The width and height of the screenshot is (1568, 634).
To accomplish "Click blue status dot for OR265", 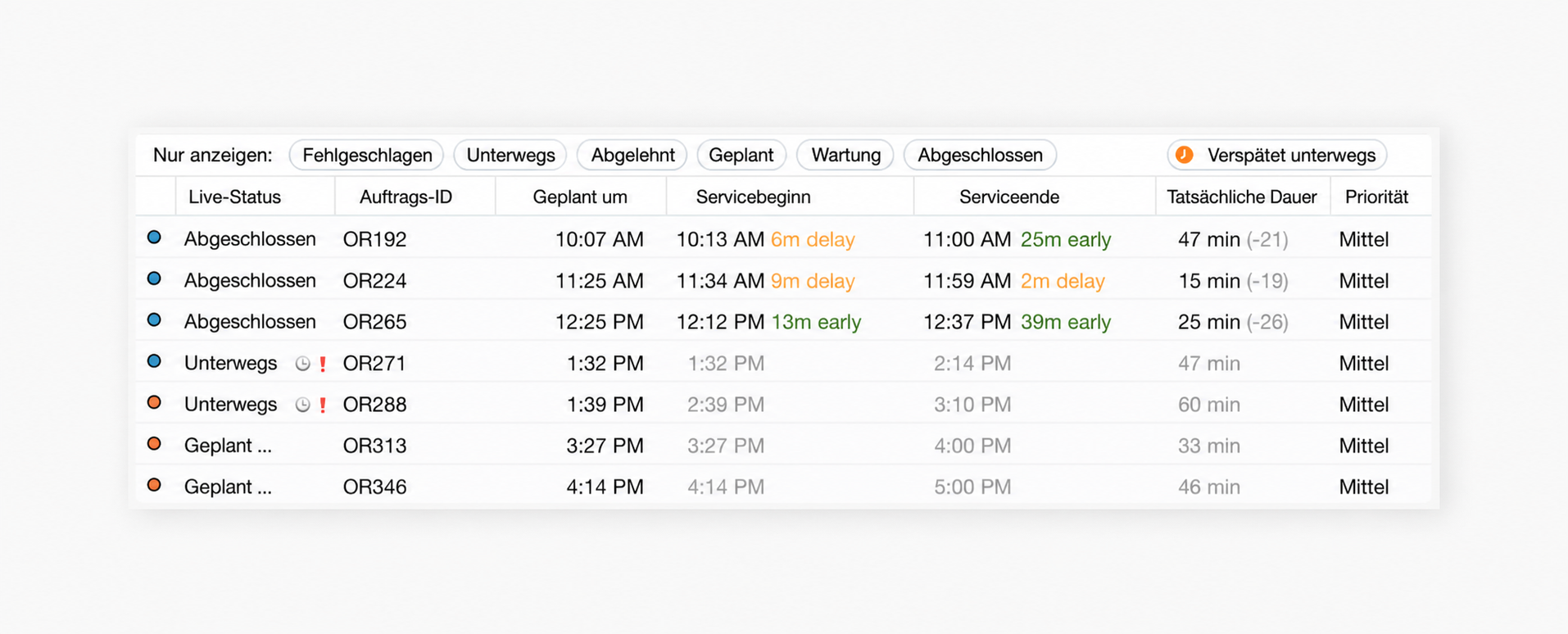I will coord(154,319).
